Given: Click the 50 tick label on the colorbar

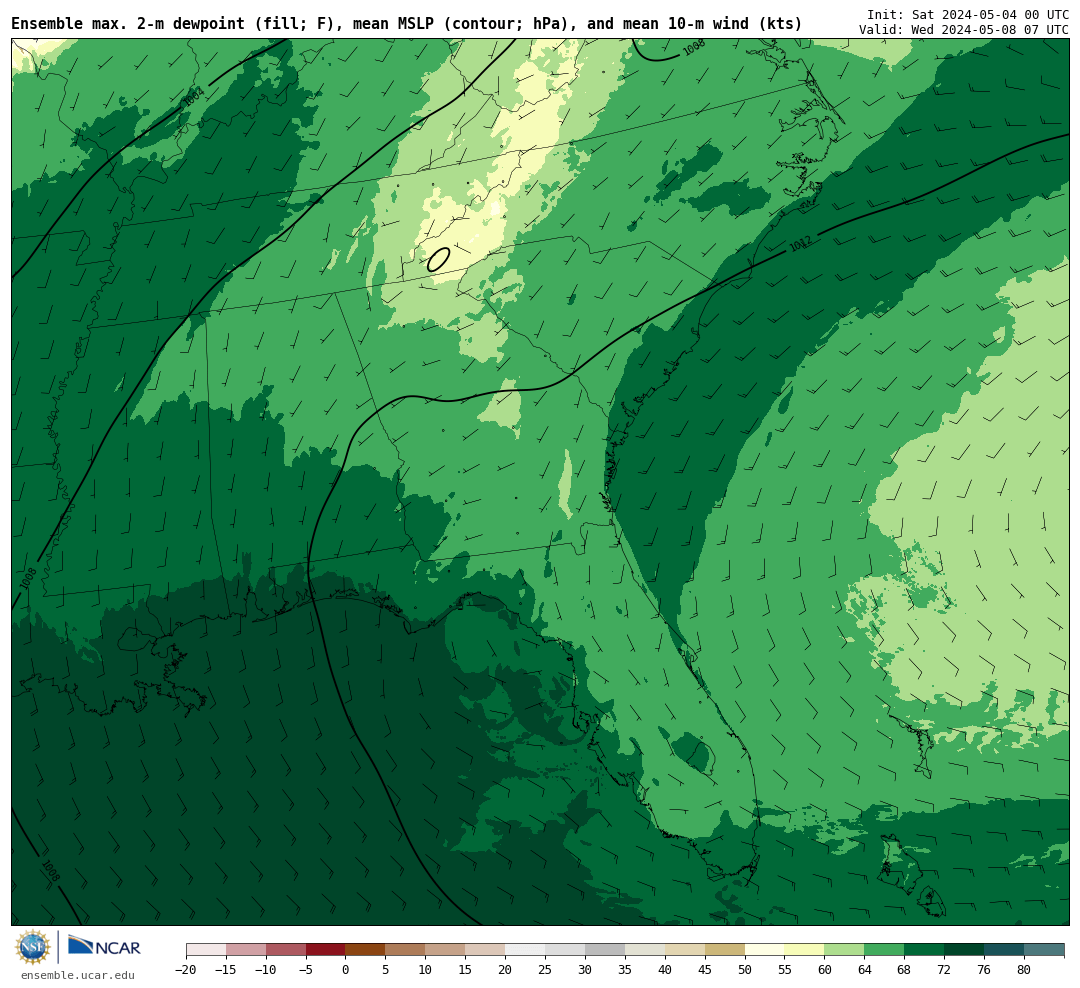Looking at the screenshot, I should point(745,969).
